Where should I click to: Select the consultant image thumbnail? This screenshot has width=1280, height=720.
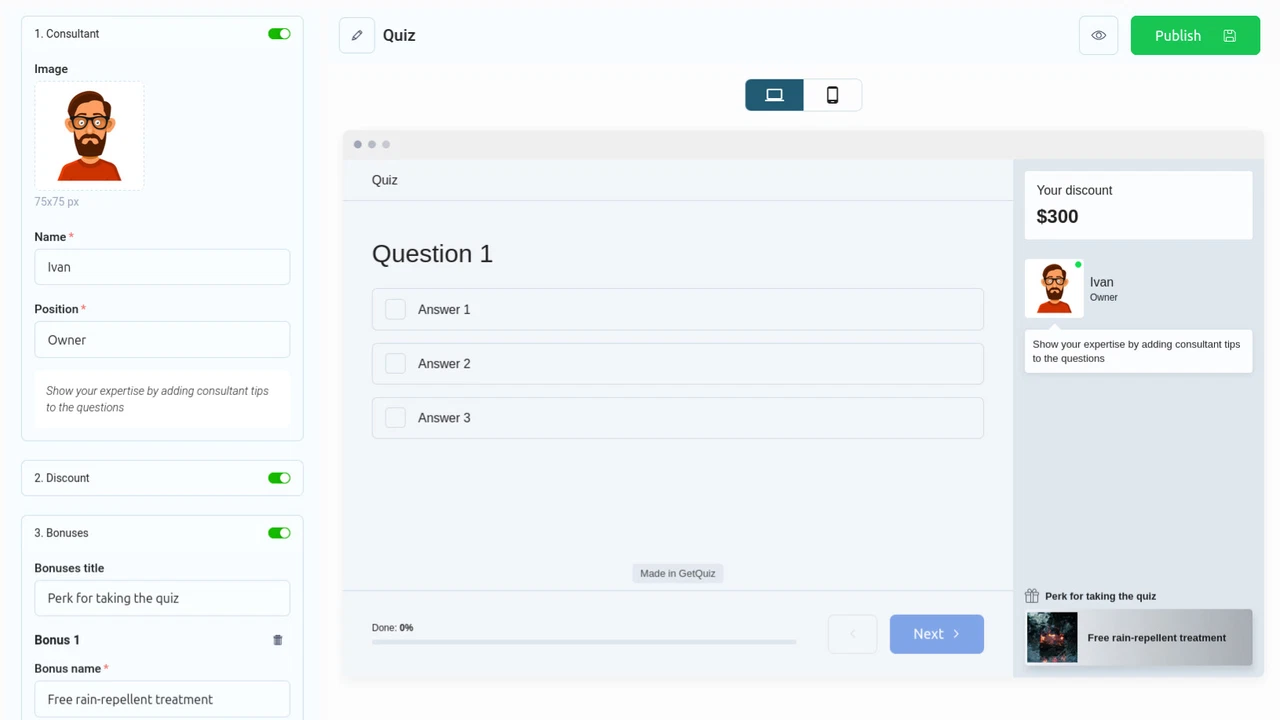coord(88,135)
